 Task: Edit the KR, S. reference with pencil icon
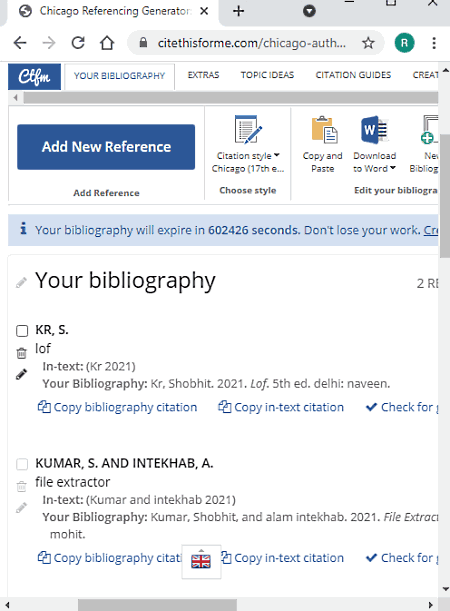point(21,374)
